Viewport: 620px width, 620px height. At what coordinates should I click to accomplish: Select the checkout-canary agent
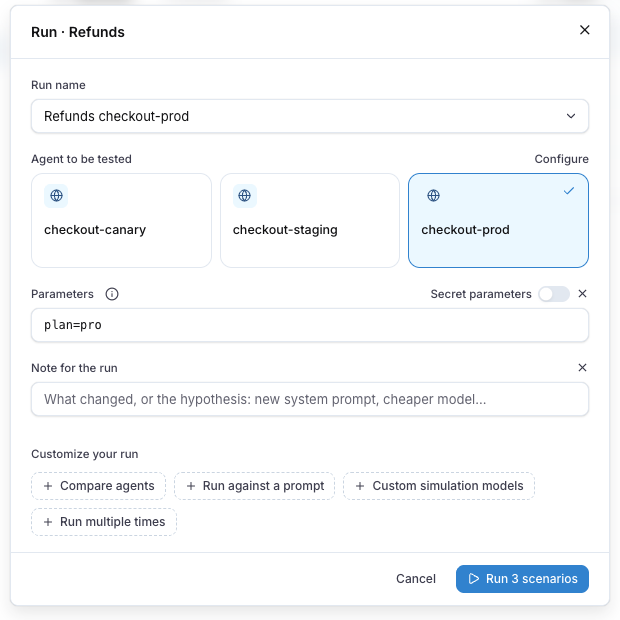coord(121,221)
